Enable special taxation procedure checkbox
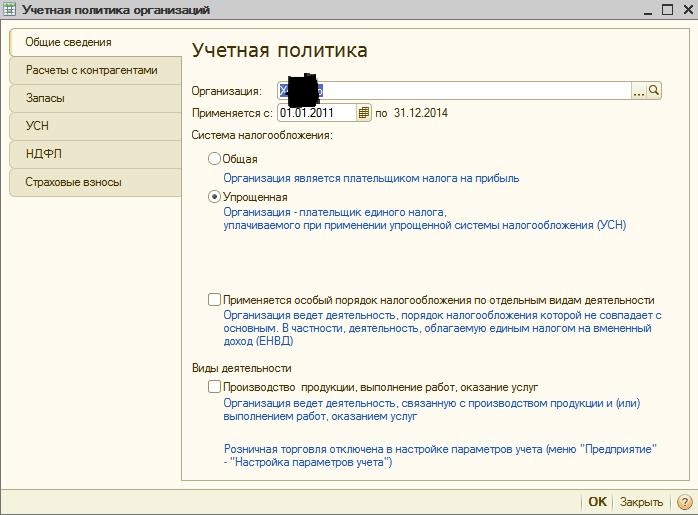Screen dimensions: 698x515 (x=214, y=300)
